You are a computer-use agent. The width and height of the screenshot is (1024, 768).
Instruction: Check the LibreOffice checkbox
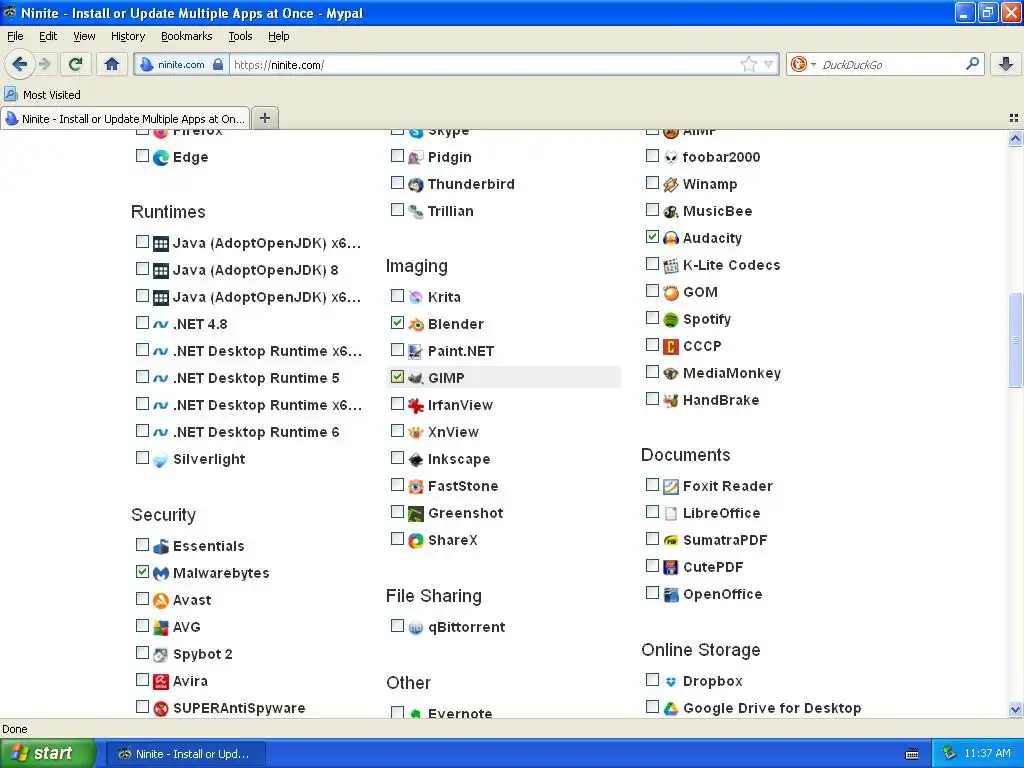pos(652,511)
